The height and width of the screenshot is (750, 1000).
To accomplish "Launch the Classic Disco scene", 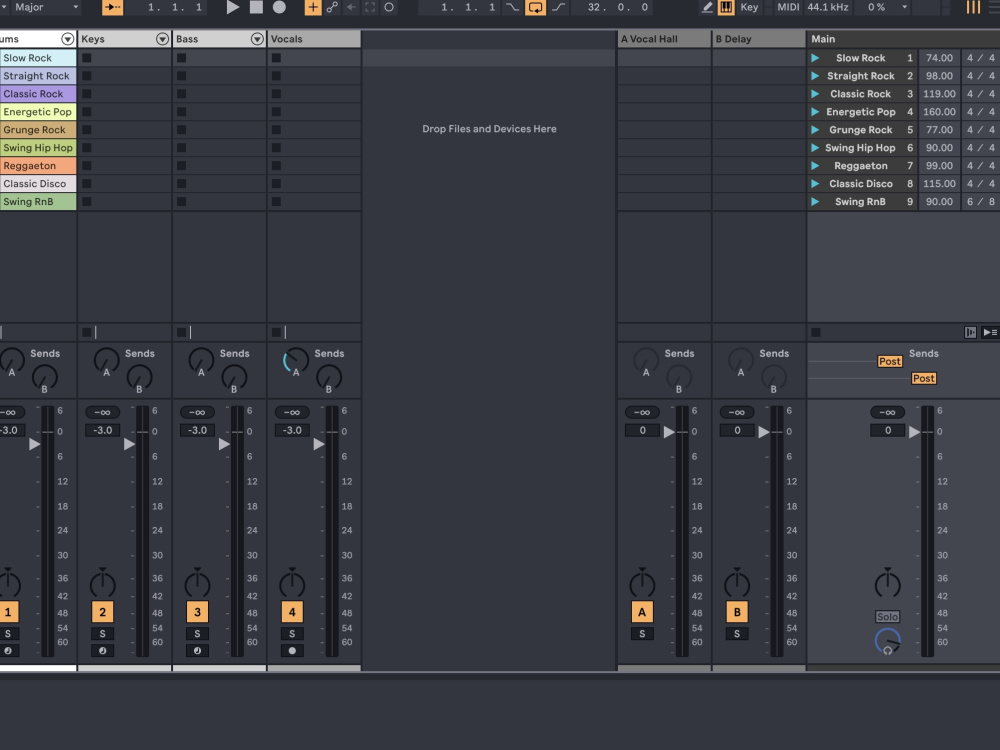I will pos(815,184).
